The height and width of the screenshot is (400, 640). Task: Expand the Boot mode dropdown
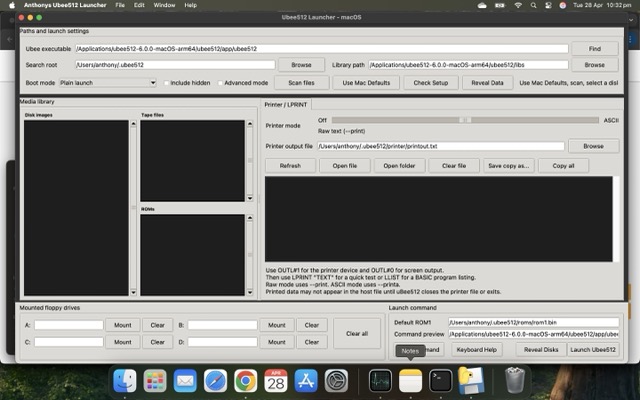[107, 83]
